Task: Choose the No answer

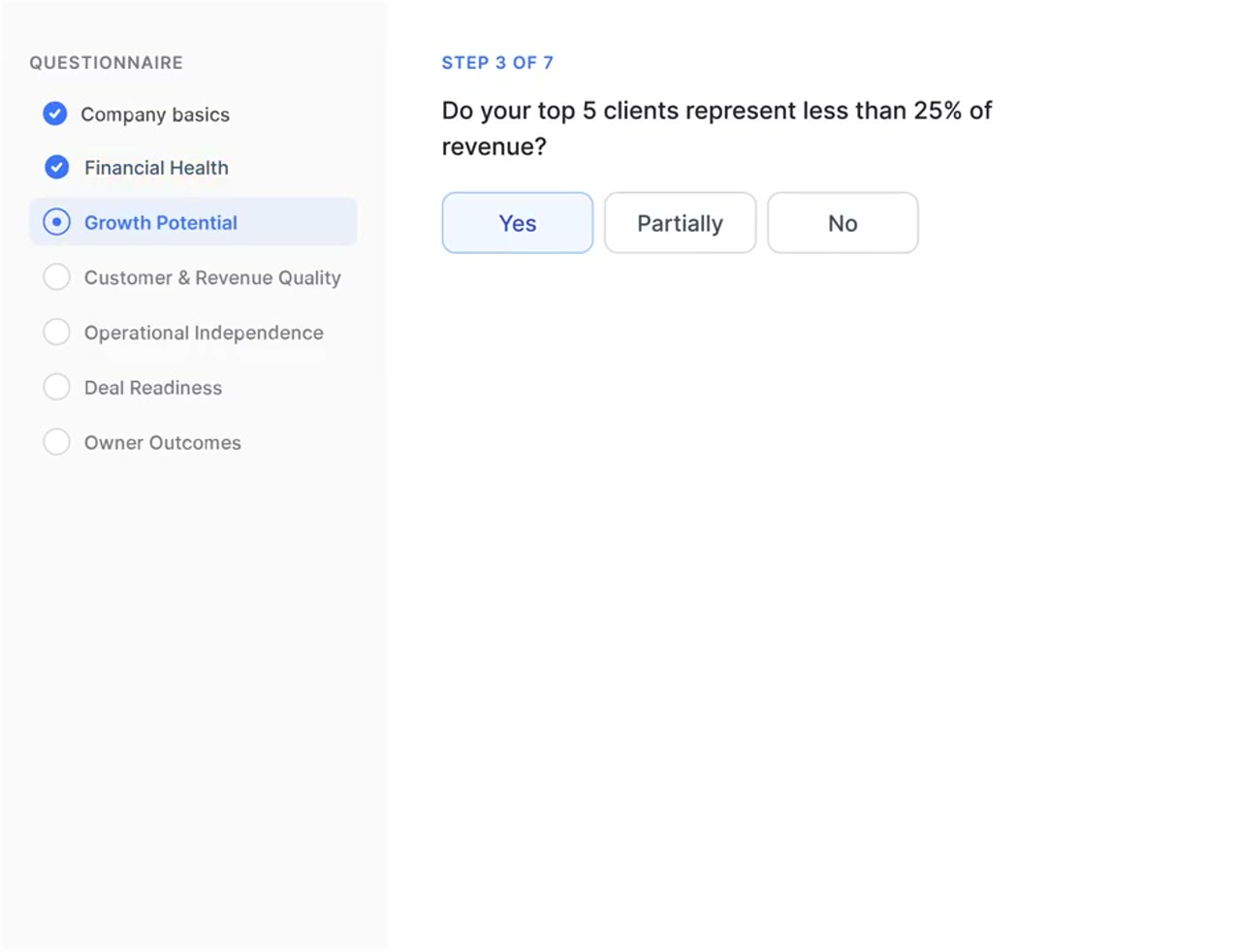Action: tap(843, 223)
